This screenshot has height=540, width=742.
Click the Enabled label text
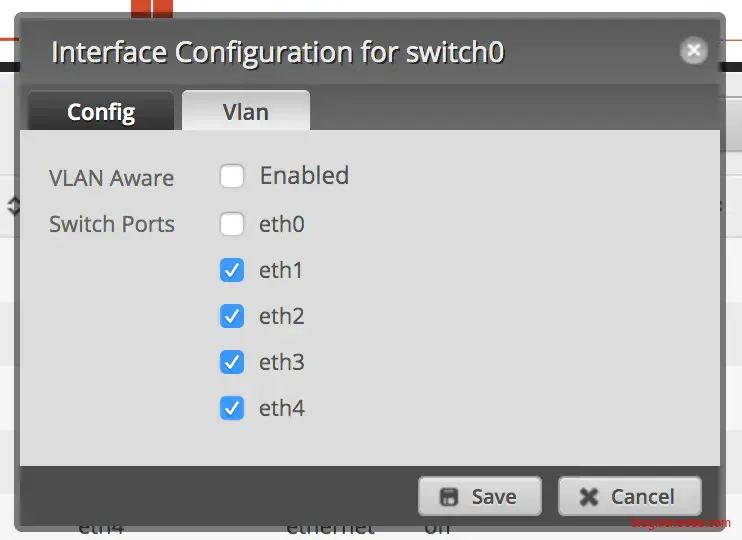click(304, 176)
